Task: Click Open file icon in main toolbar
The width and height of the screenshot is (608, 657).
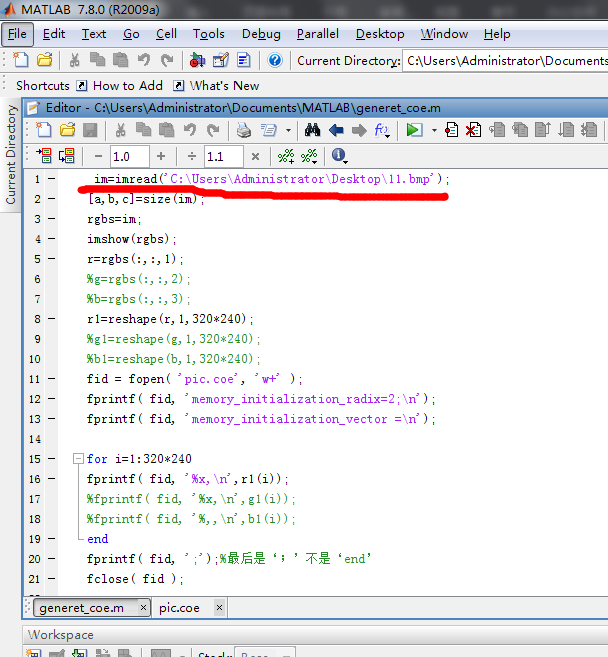Action: click(44, 60)
